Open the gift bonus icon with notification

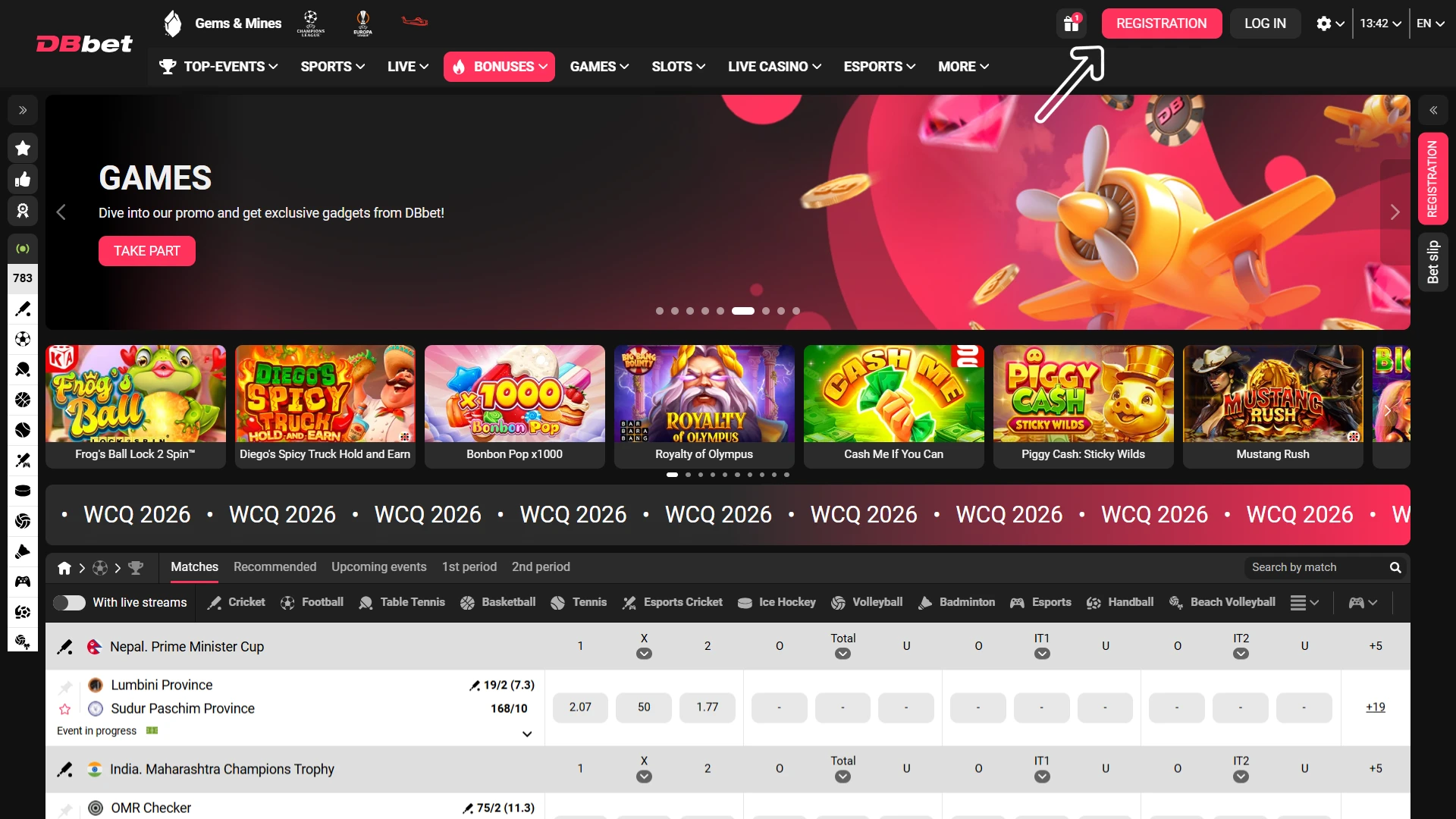click(1071, 24)
